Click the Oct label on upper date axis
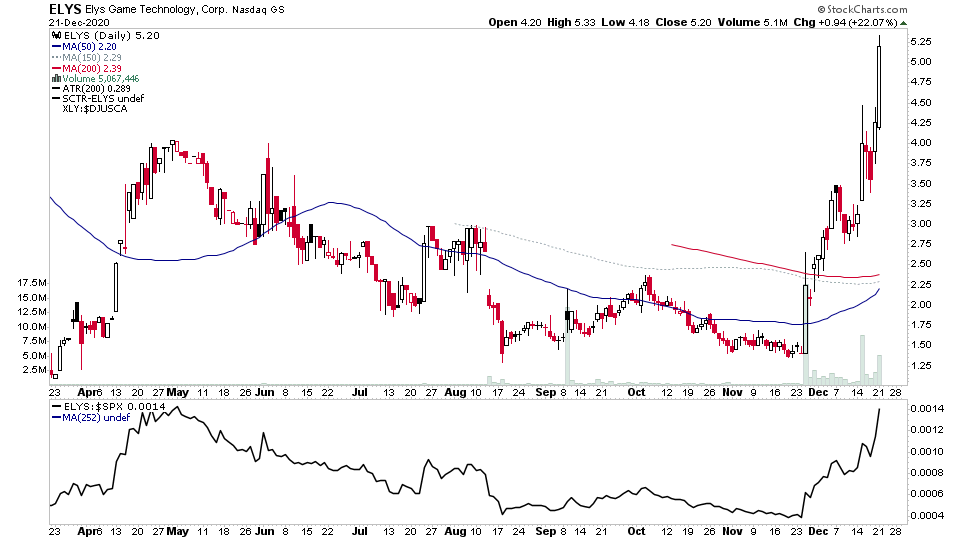The width and height of the screenshot is (960, 540). 637,392
